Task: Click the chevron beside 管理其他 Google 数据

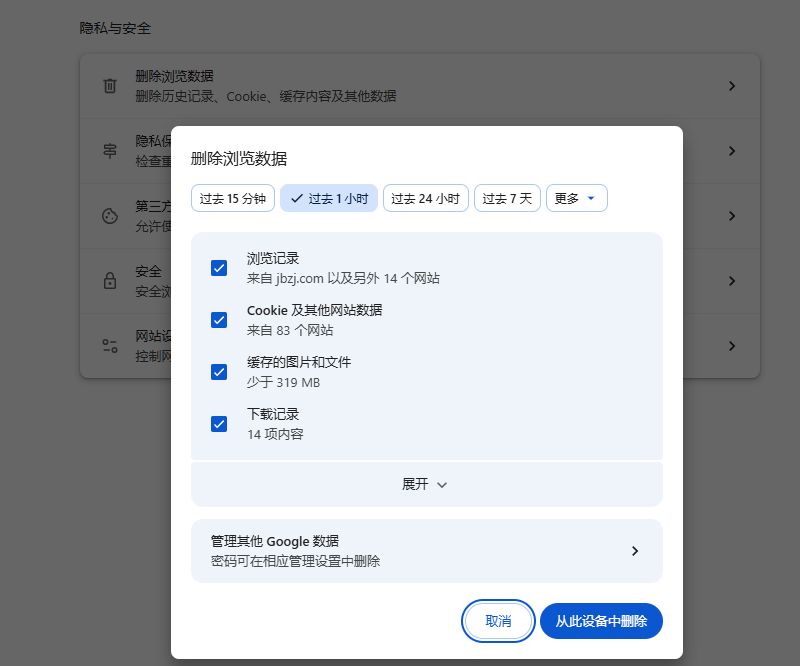Action: point(635,551)
